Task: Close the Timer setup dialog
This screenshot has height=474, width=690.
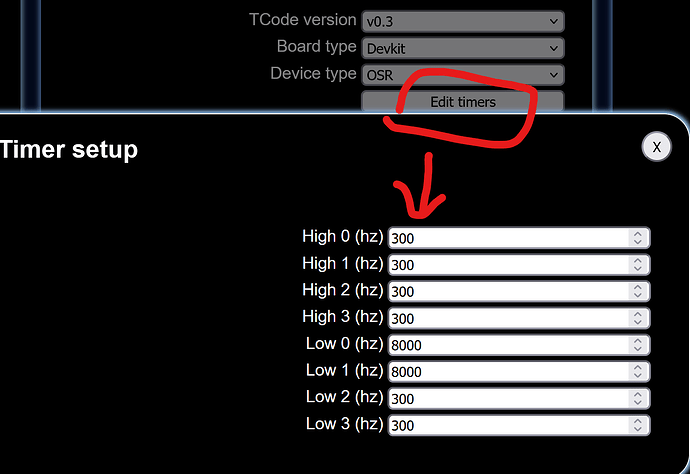Action: coord(656,146)
